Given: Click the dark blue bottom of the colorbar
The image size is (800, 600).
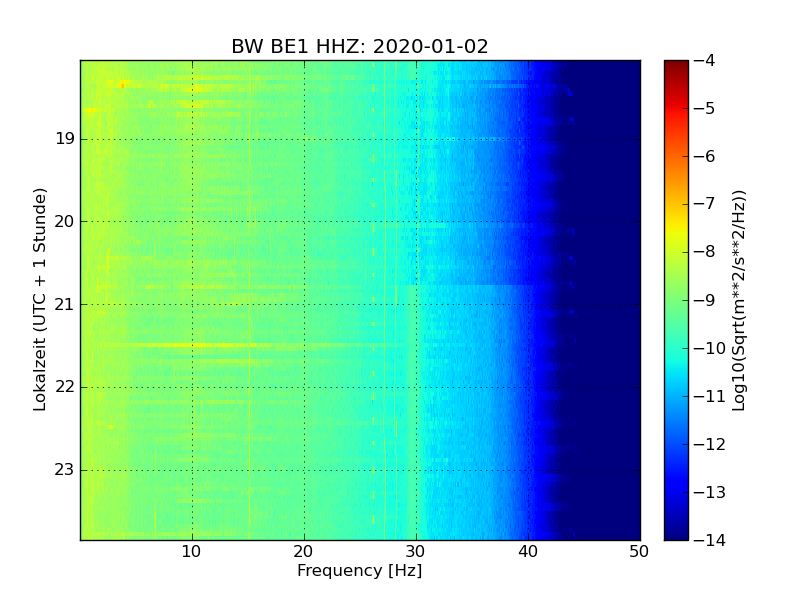Looking at the screenshot, I should point(677,531).
